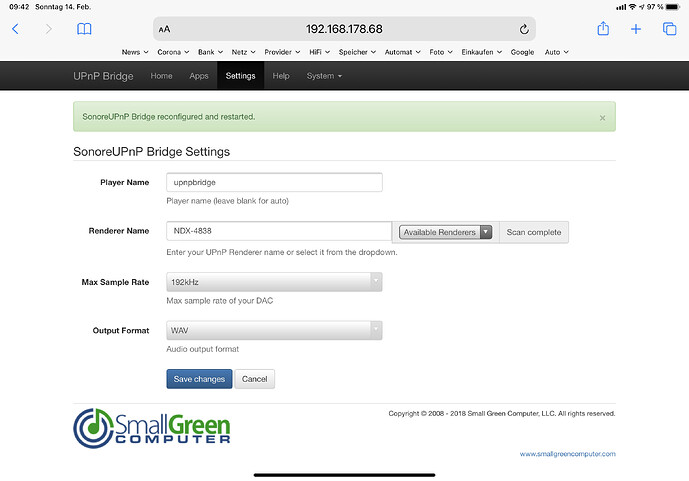Show all open tabs overview icon
Viewport: 689px width, 481px height.
(669, 29)
